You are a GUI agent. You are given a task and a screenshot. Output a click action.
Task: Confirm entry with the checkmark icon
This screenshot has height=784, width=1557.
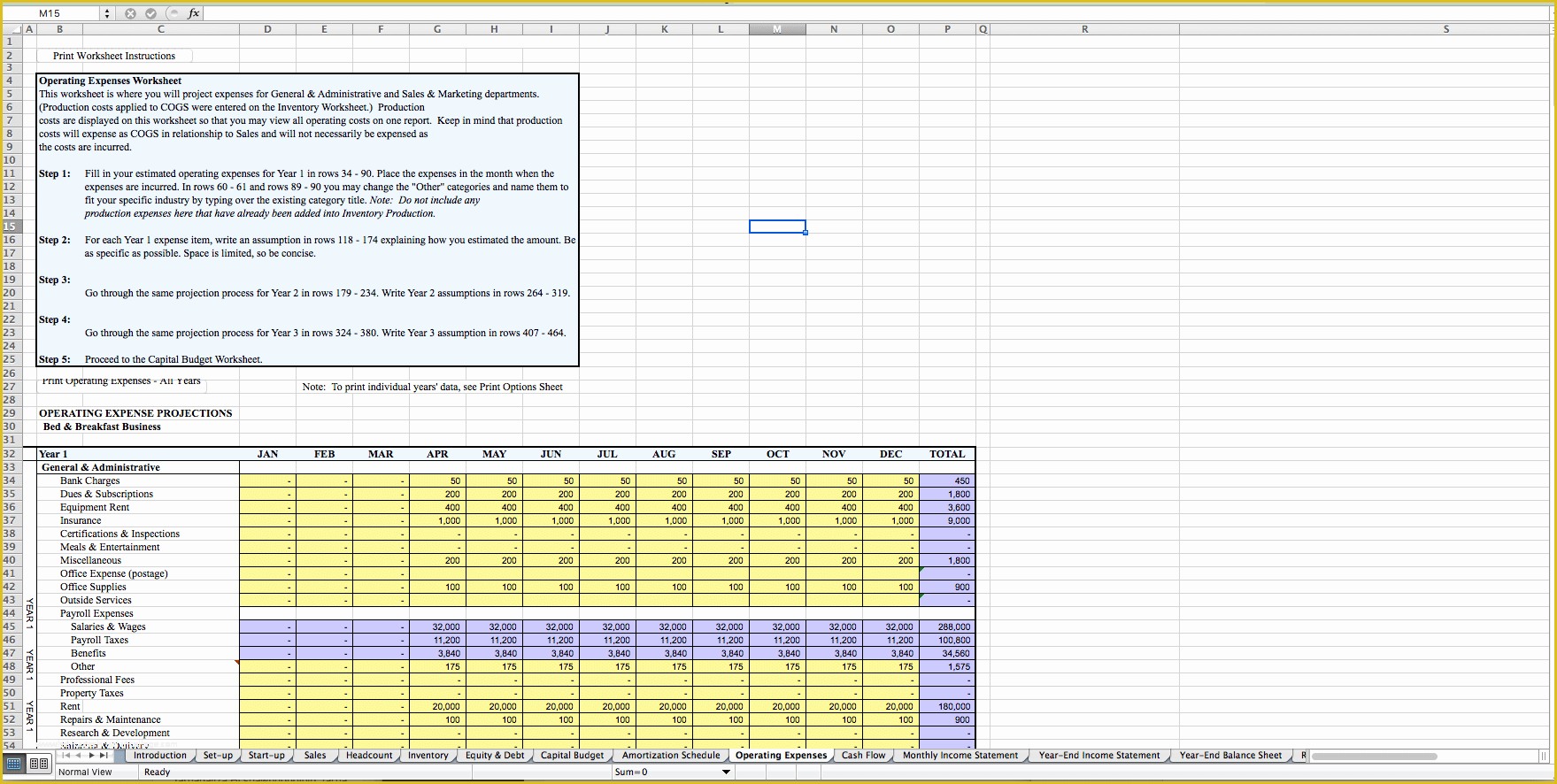pyautogui.click(x=150, y=13)
